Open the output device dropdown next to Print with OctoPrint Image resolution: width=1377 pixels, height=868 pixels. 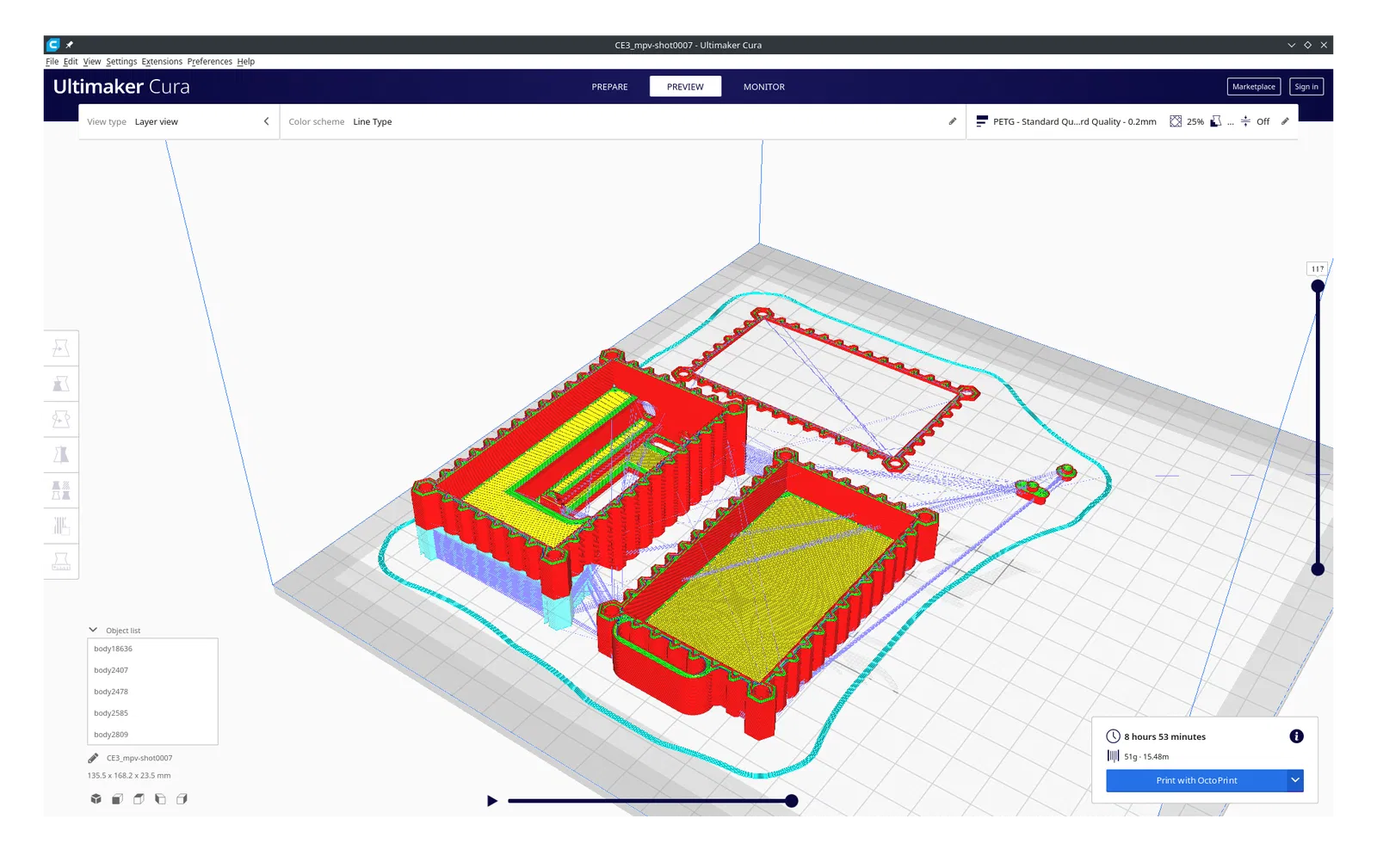click(1295, 780)
